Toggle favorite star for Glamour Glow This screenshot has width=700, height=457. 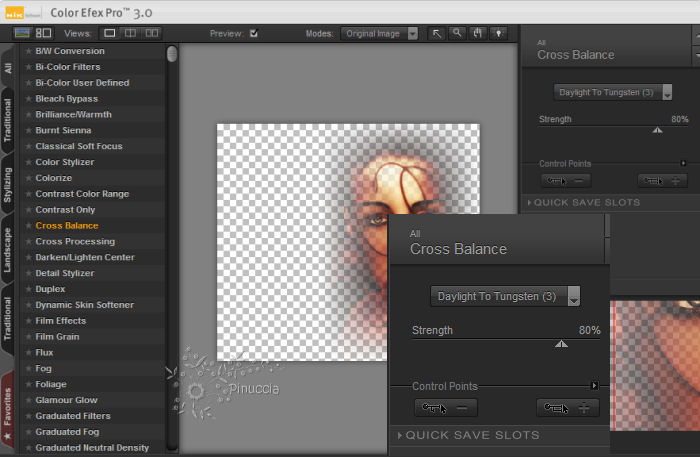point(29,400)
